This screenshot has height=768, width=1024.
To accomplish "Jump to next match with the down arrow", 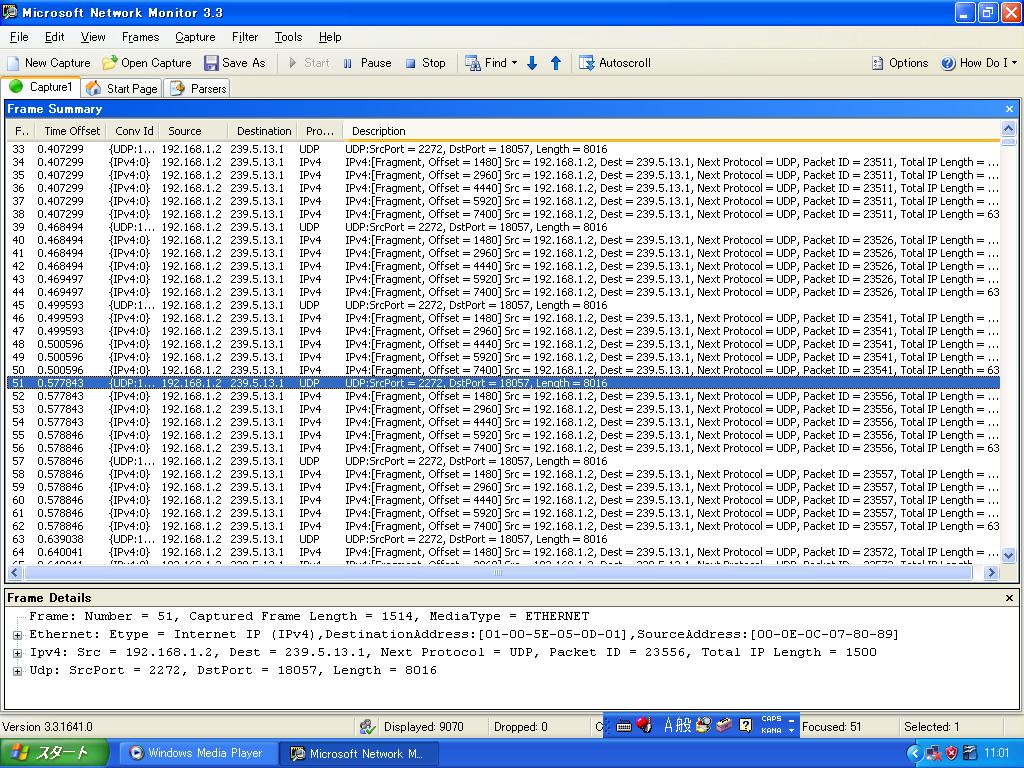I will coord(532,63).
